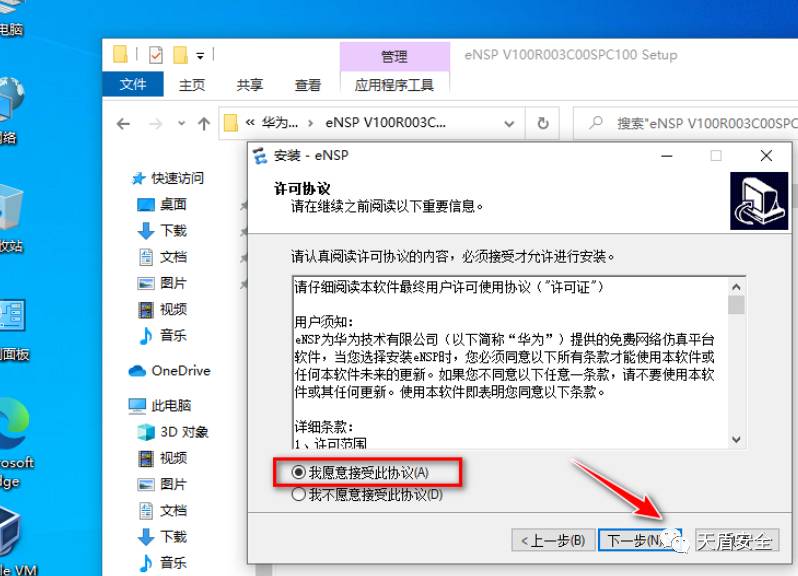Click the eNSP installer title bar icon
798x576 pixels.
(260, 156)
